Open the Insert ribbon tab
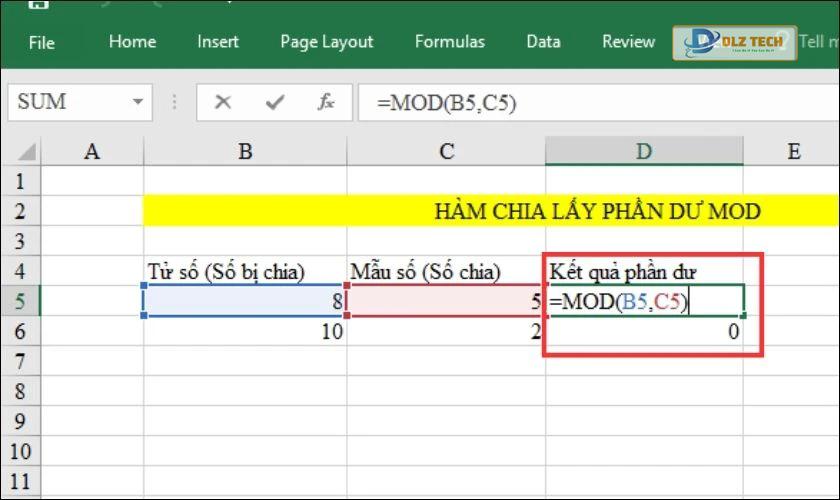This screenshot has height=500, width=840. tap(218, 42)
